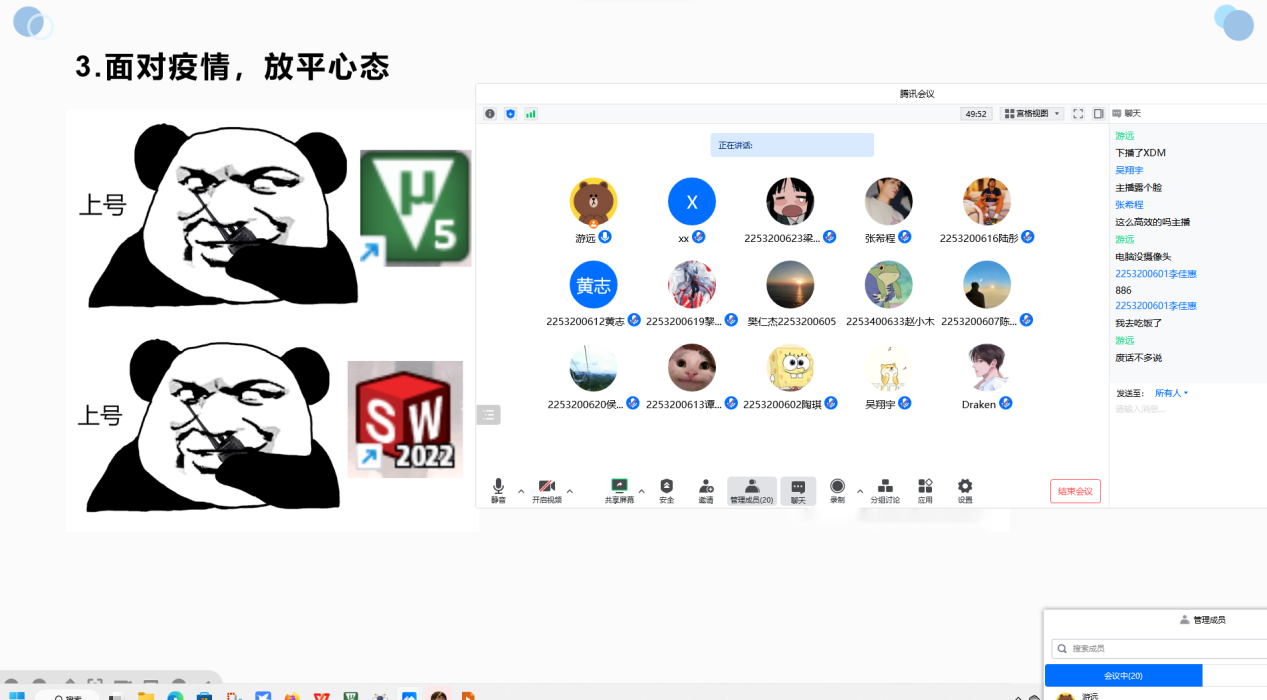Open the 应用 apps icon
Viewport: 1267px width, 700px height.
(925, 486)
